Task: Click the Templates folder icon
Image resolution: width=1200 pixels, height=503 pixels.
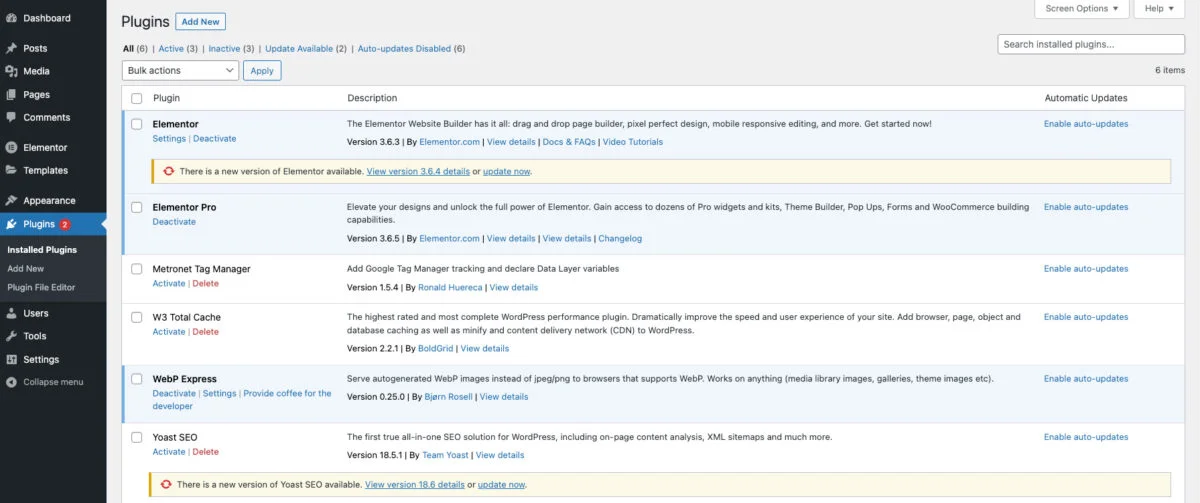Action: [x=11, y=170]
